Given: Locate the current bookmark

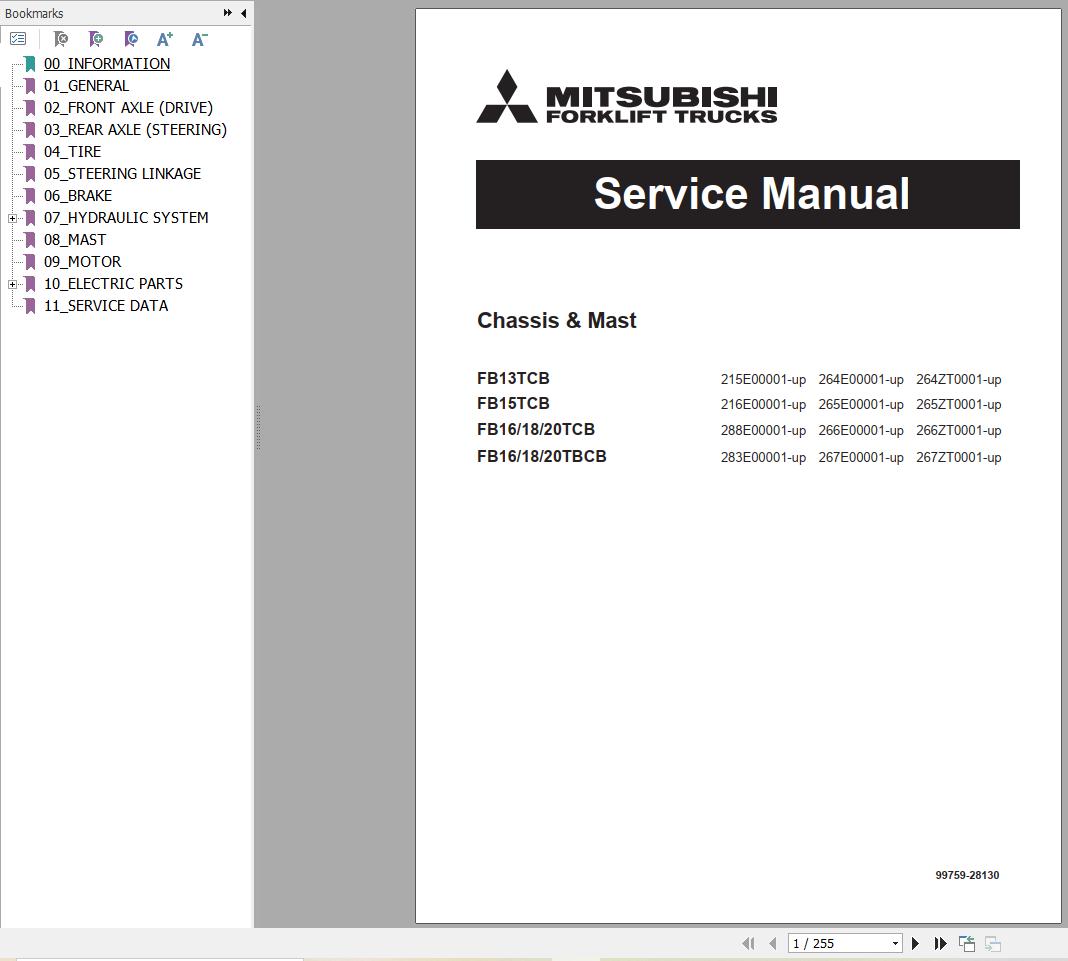Looking at the screenshot, I should point(131,39).
